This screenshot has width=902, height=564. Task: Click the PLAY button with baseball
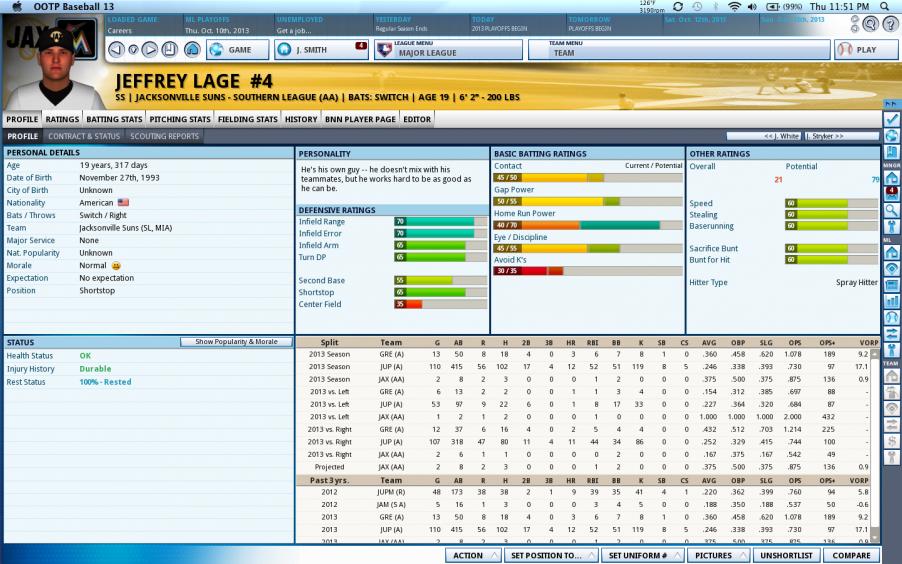866,49
